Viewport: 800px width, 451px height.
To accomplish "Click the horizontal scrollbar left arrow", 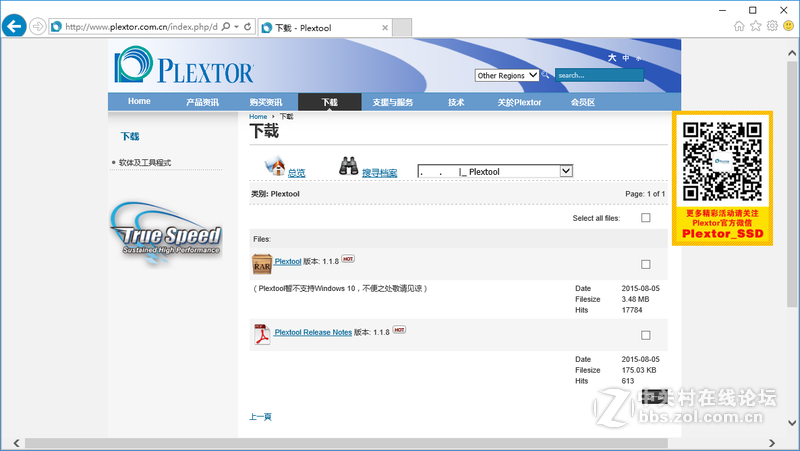I will tap(16, 443).
